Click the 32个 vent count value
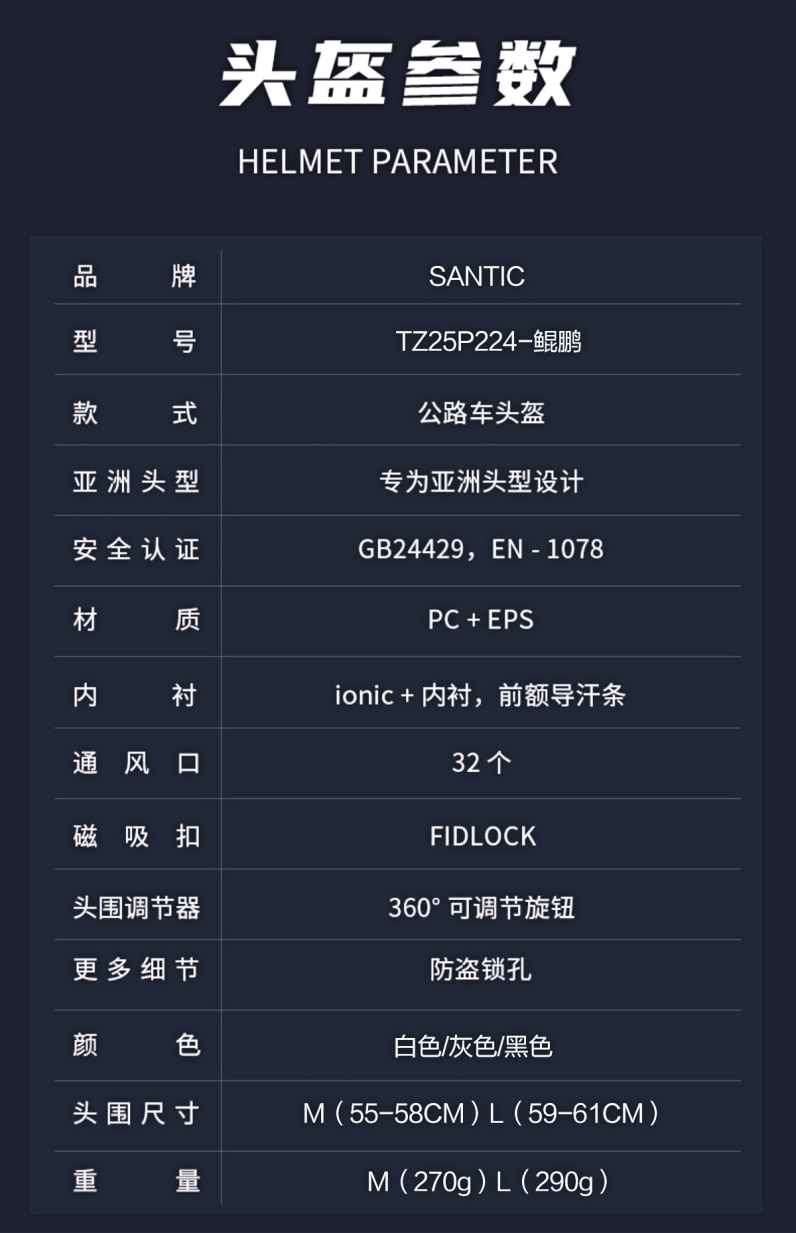The image size is (796, 1233). tap(481, 763)
